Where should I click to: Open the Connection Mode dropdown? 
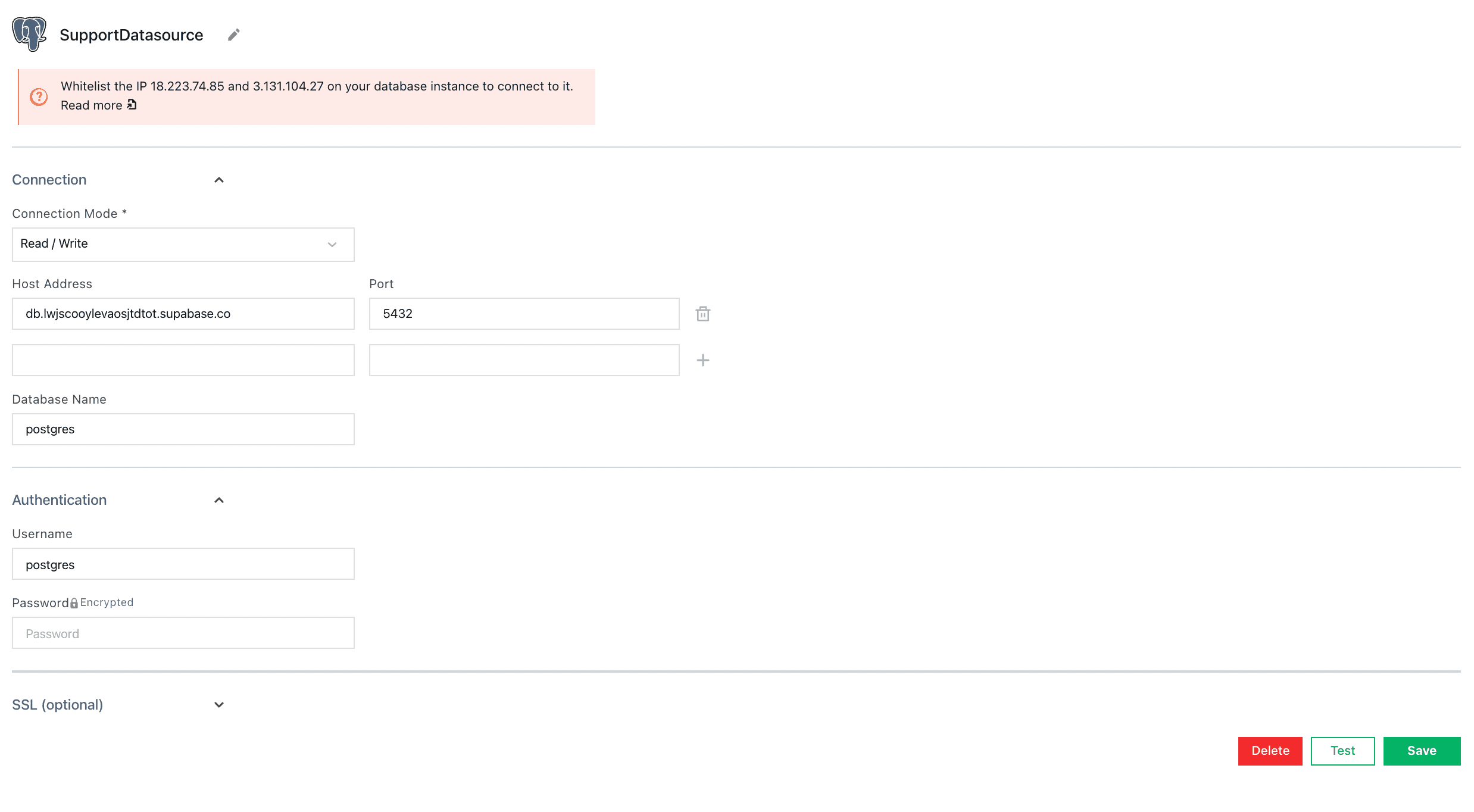183,244
